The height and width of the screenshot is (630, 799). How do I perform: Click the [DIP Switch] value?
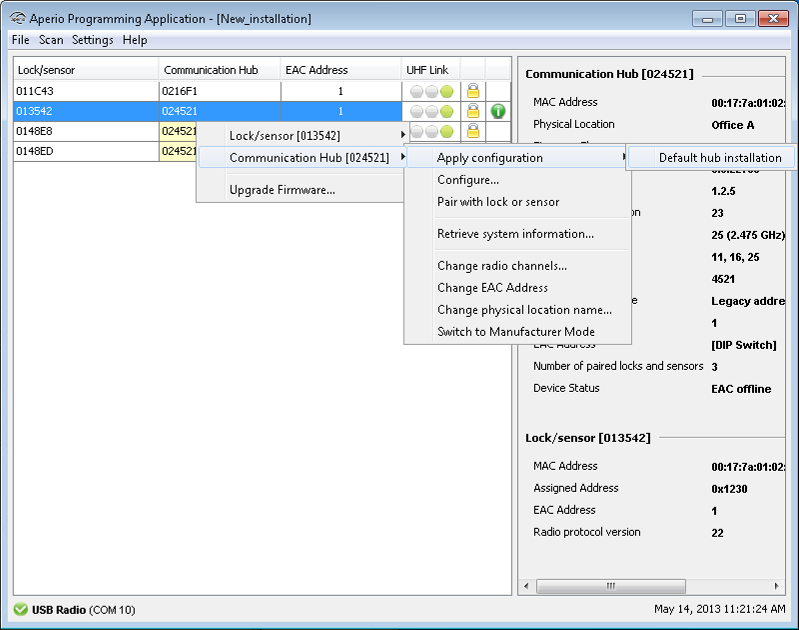pos(743,345)
